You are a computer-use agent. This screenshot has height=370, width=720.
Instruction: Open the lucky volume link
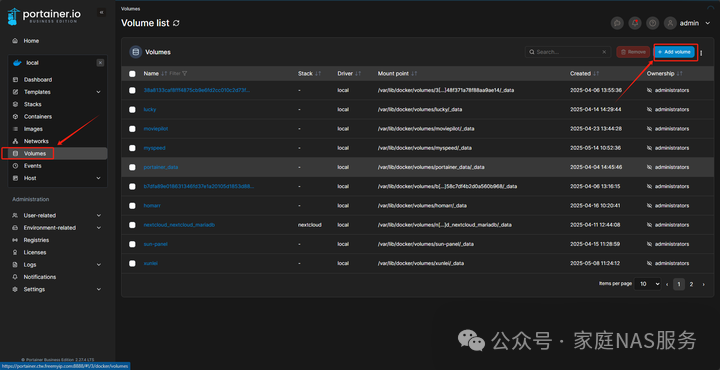click(x=150, y=110)
